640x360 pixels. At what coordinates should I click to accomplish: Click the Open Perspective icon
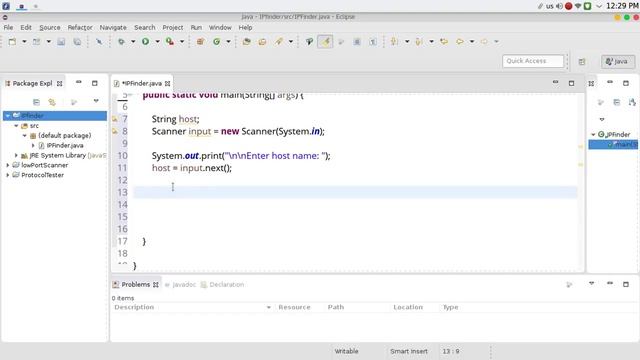582,62
